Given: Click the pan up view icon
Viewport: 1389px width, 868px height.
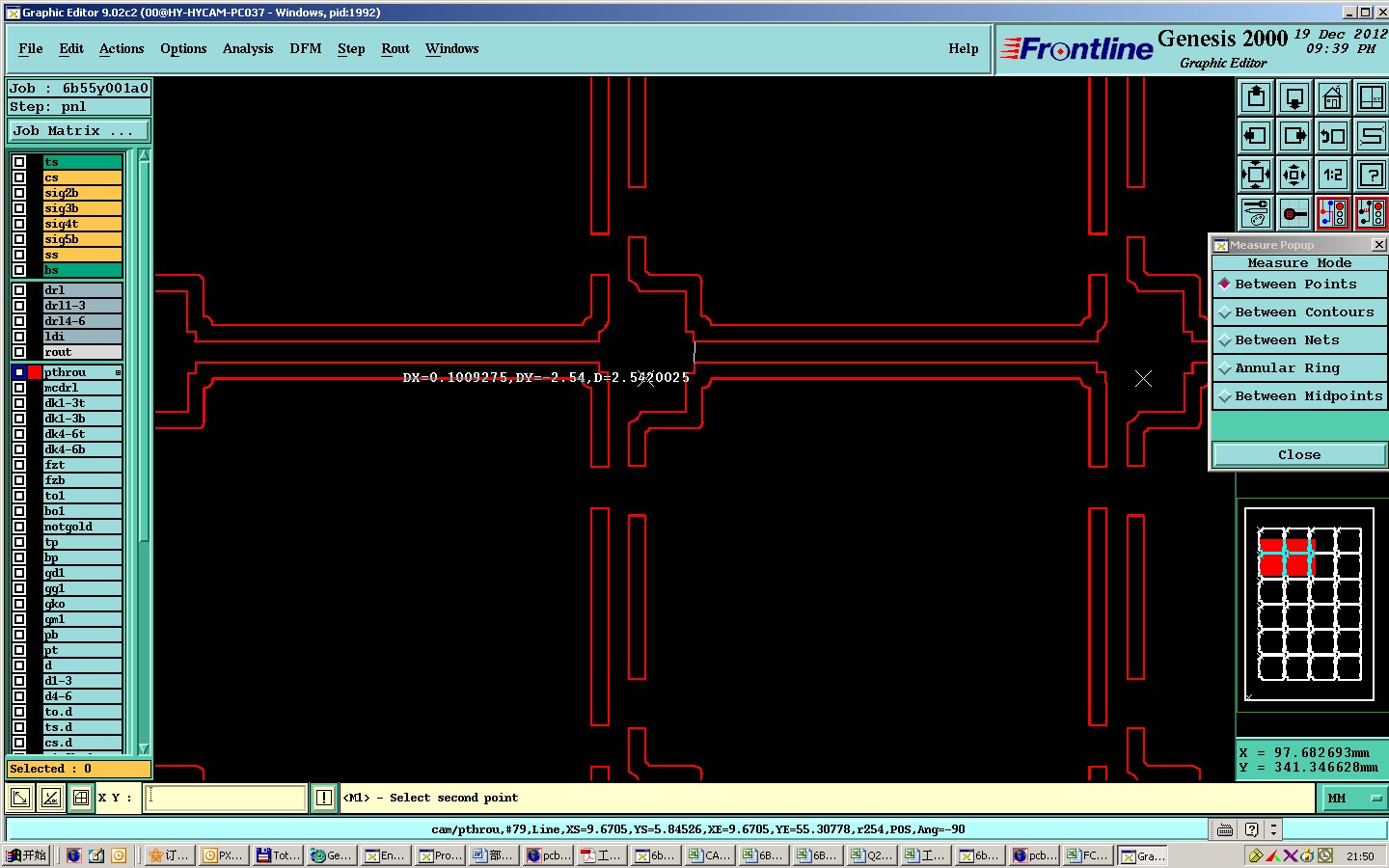Looking at the screenshot, I should [1256, 97].
